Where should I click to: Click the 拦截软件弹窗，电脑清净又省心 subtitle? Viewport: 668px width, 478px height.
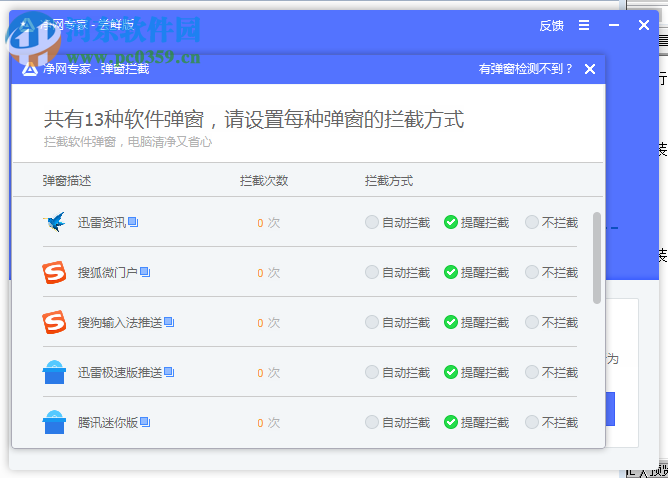[127, 141]
